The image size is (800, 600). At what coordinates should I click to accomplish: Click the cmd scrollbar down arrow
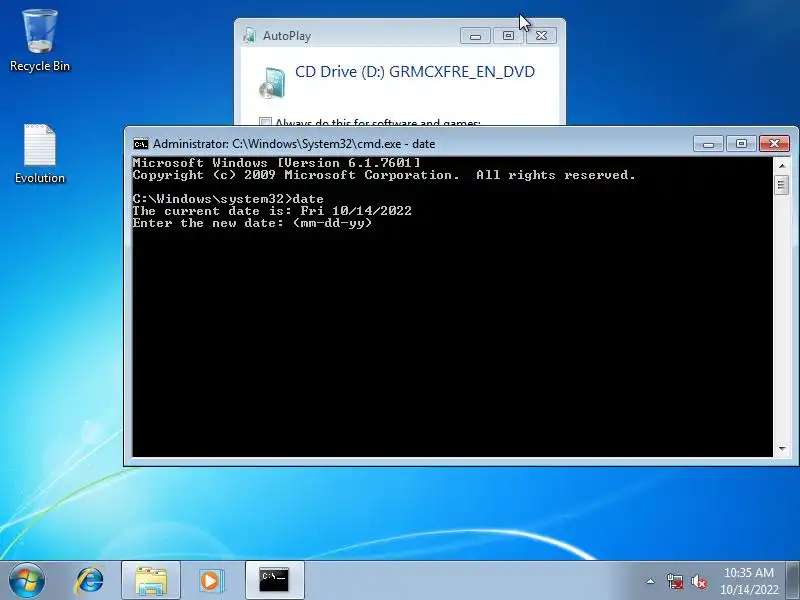tap(782, 449)
